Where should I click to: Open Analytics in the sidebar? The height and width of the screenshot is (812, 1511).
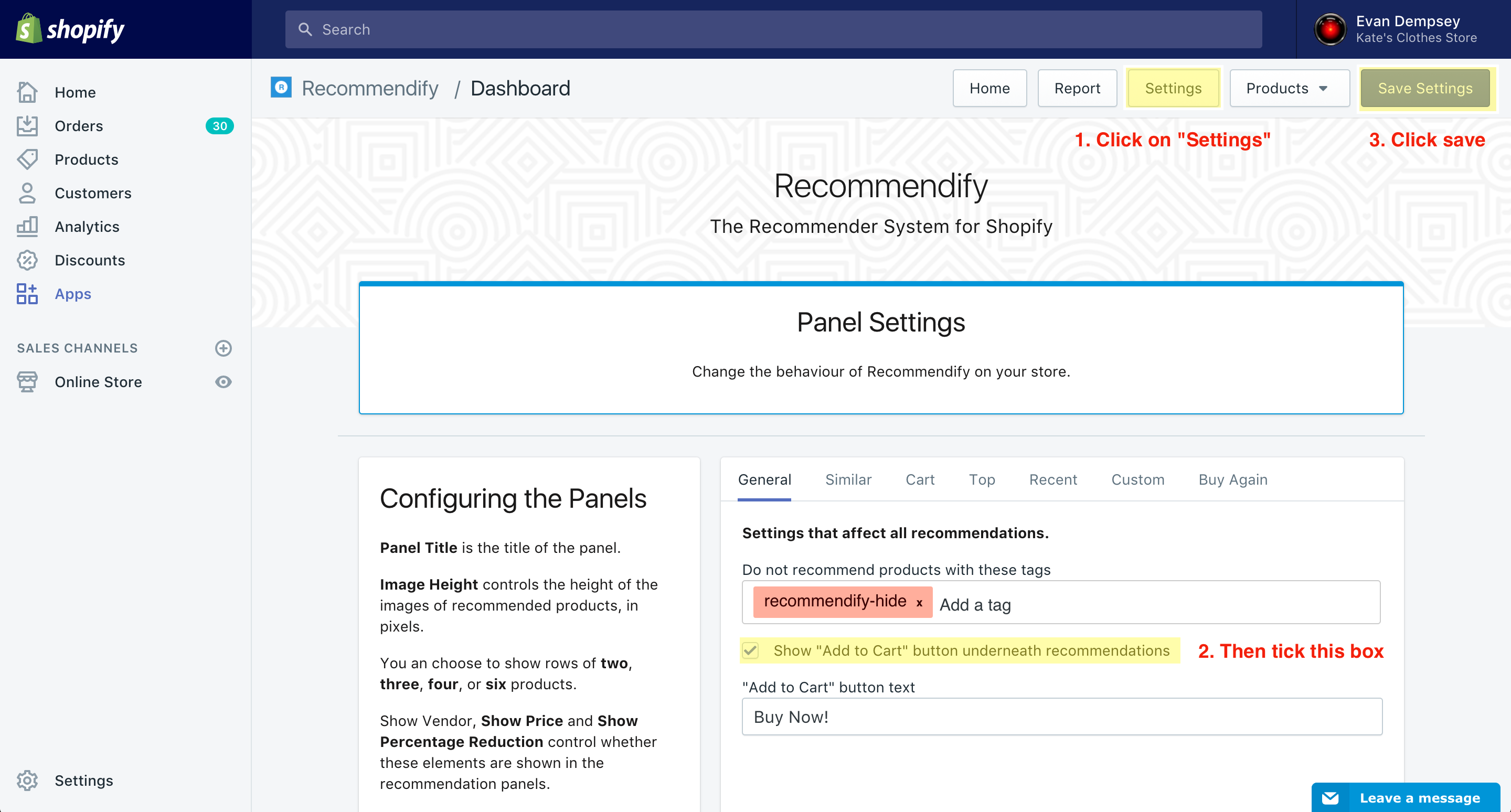(x=87, y=226)
